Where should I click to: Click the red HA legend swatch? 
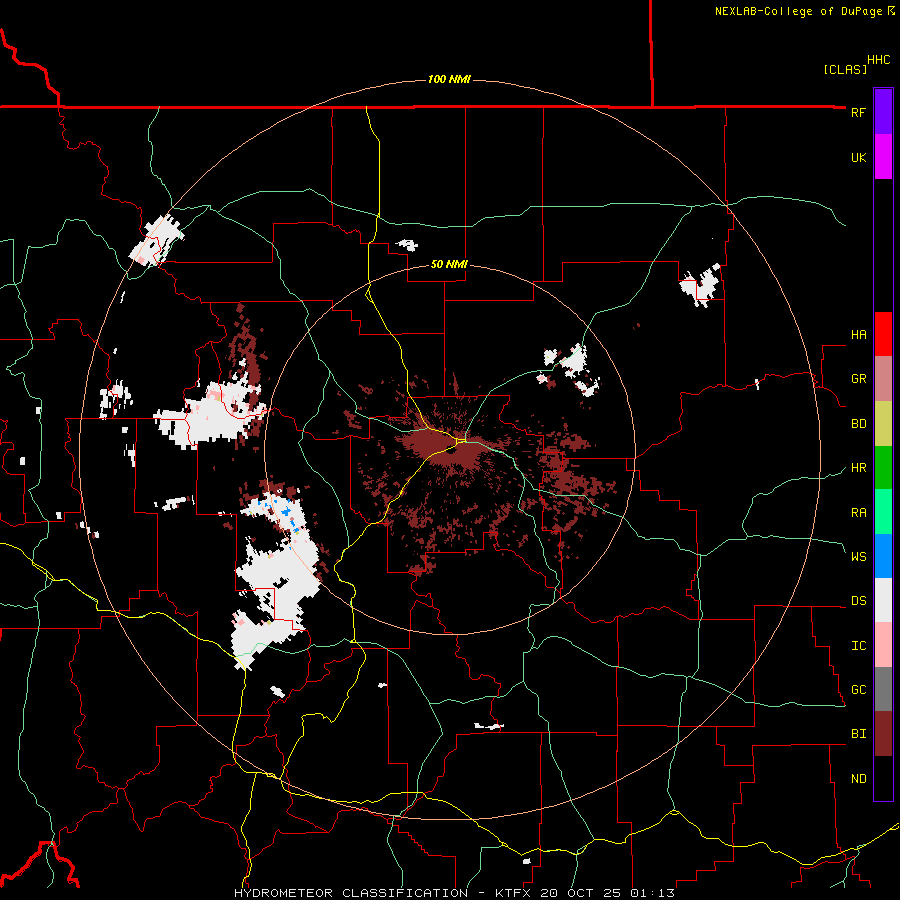pos(883,334)
